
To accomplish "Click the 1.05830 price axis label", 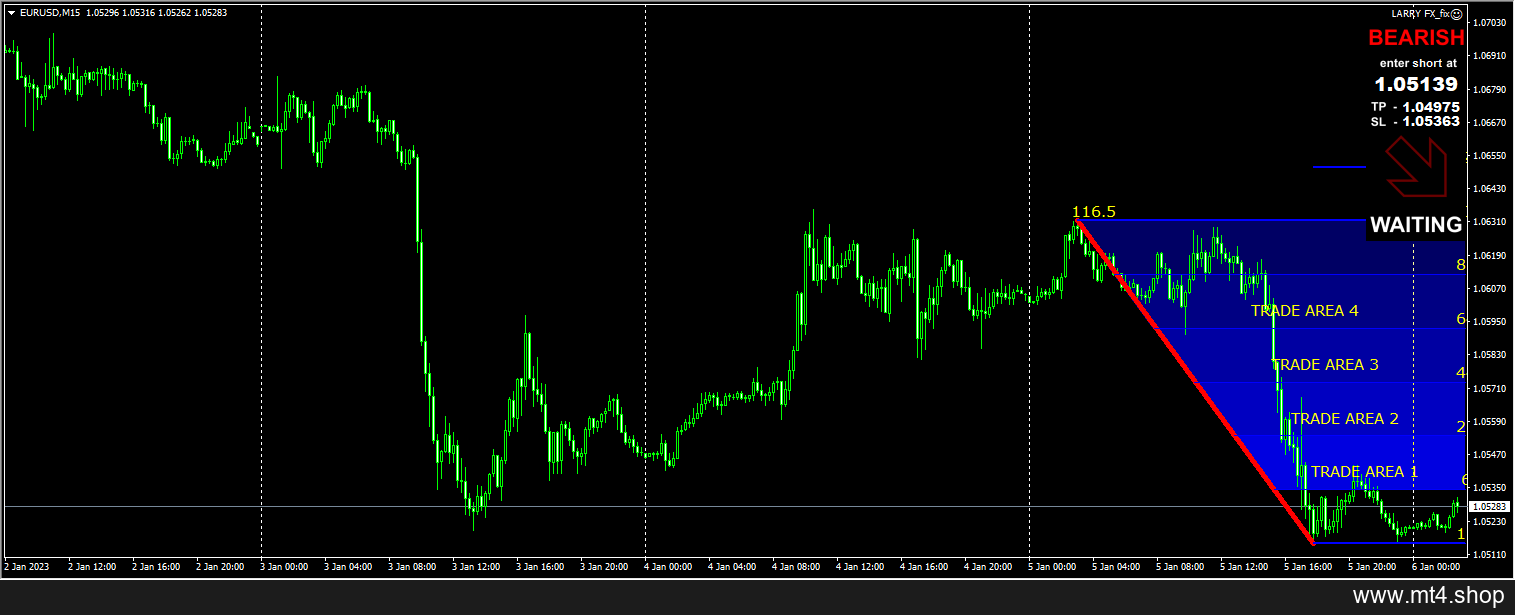I will click(x=1491, y=355).
